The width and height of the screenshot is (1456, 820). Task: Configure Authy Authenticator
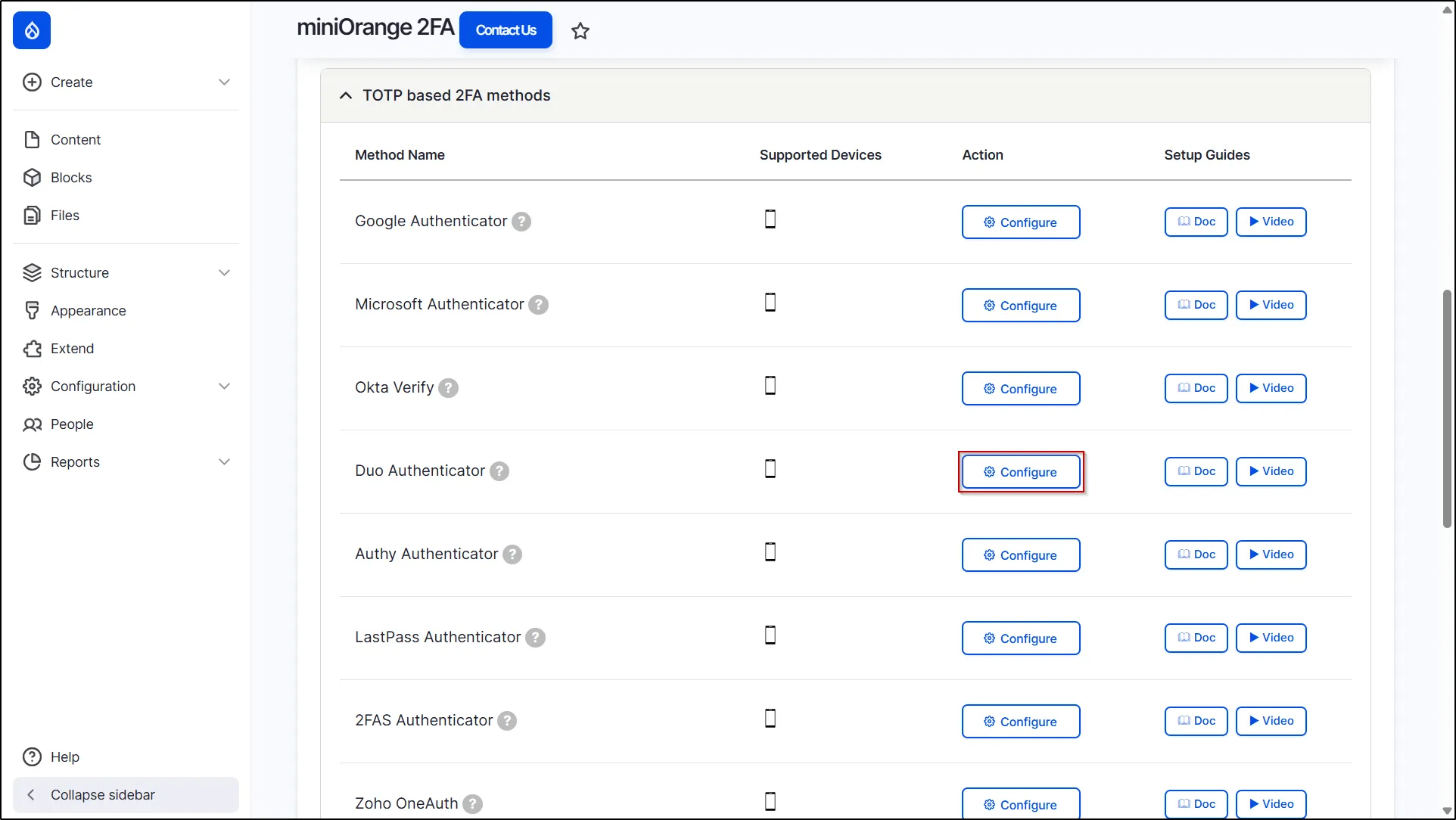tap(1021, 555)
